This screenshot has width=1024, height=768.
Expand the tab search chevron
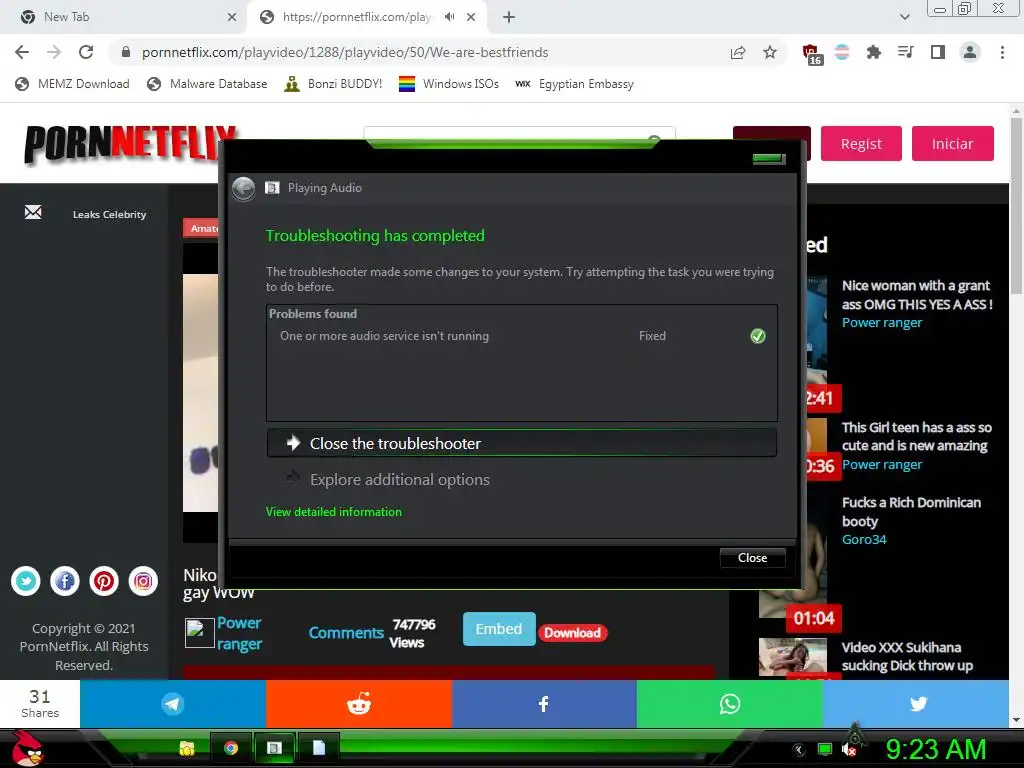pyautogui.click(x=904, y=17)
